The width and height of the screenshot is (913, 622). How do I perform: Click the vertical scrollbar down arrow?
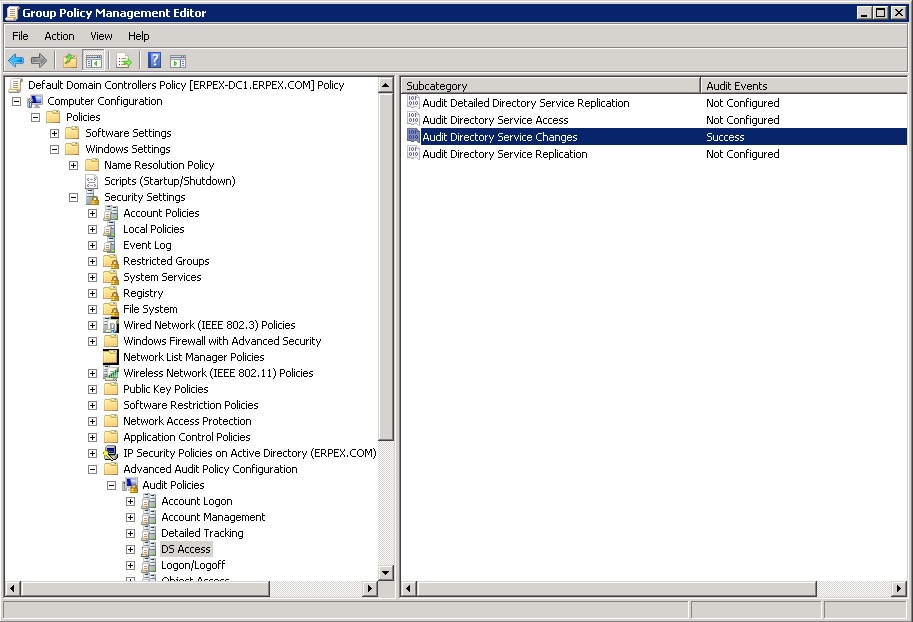coord(385,572)
